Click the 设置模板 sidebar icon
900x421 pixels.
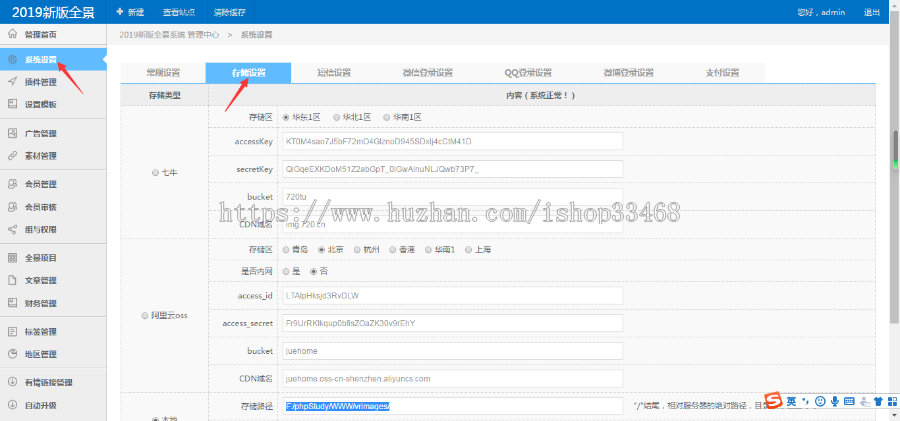pos(12,104)
